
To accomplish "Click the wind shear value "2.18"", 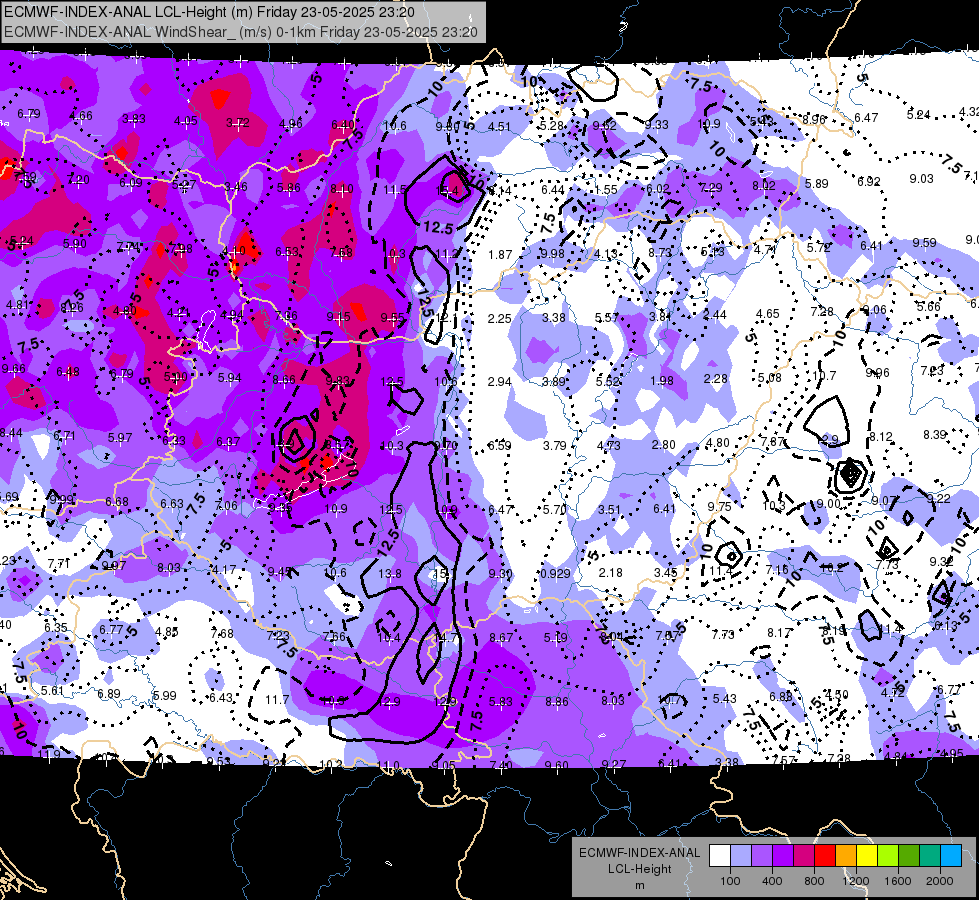I will click(610, 573).
